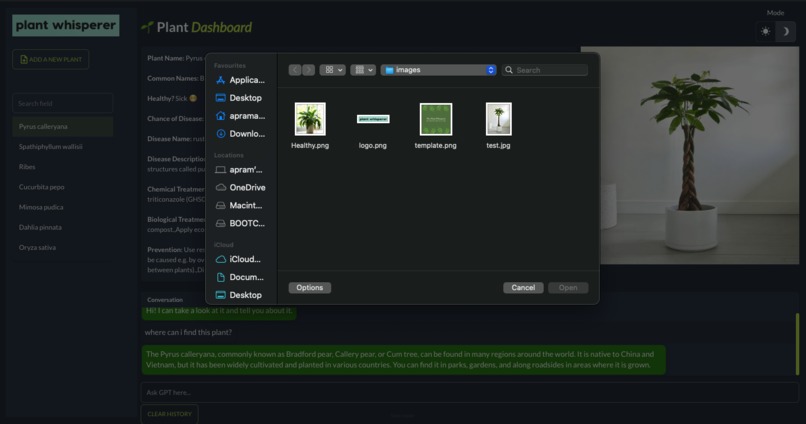806x424 pixels.
Task: Open the images folder path dropdown
Action: coord(438,70)
